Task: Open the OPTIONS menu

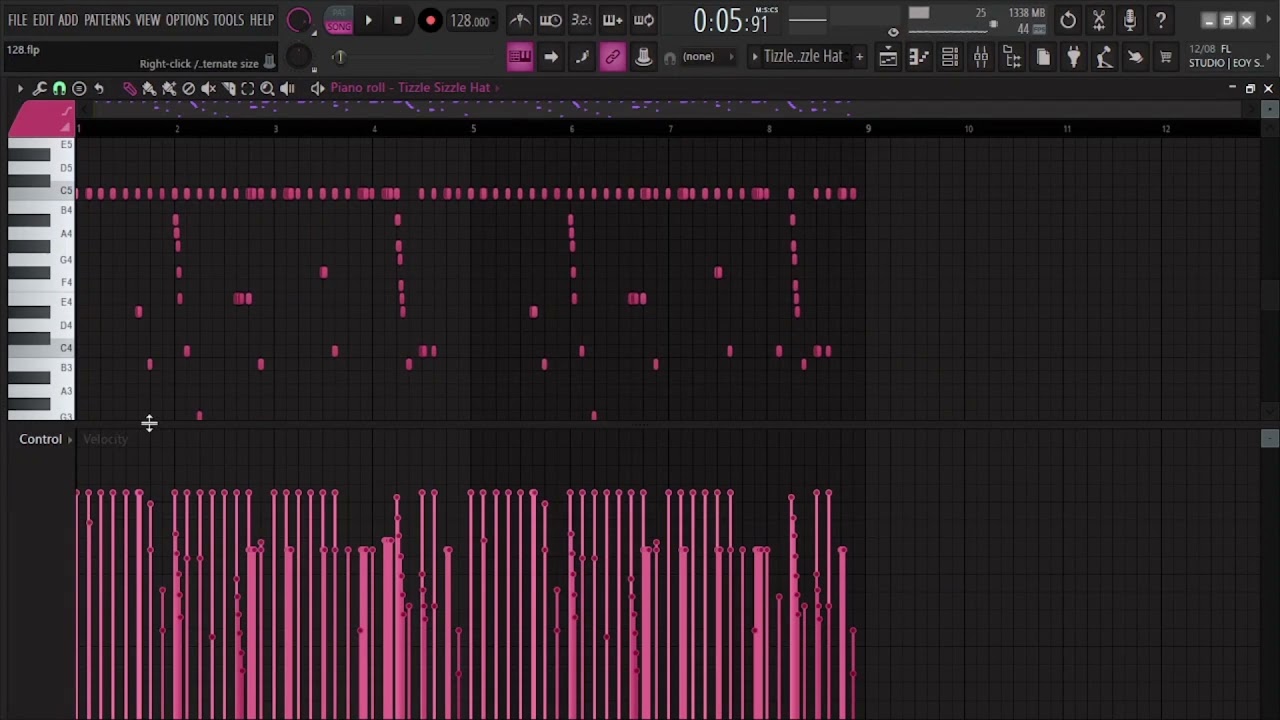Action: (x=187, y=20)
